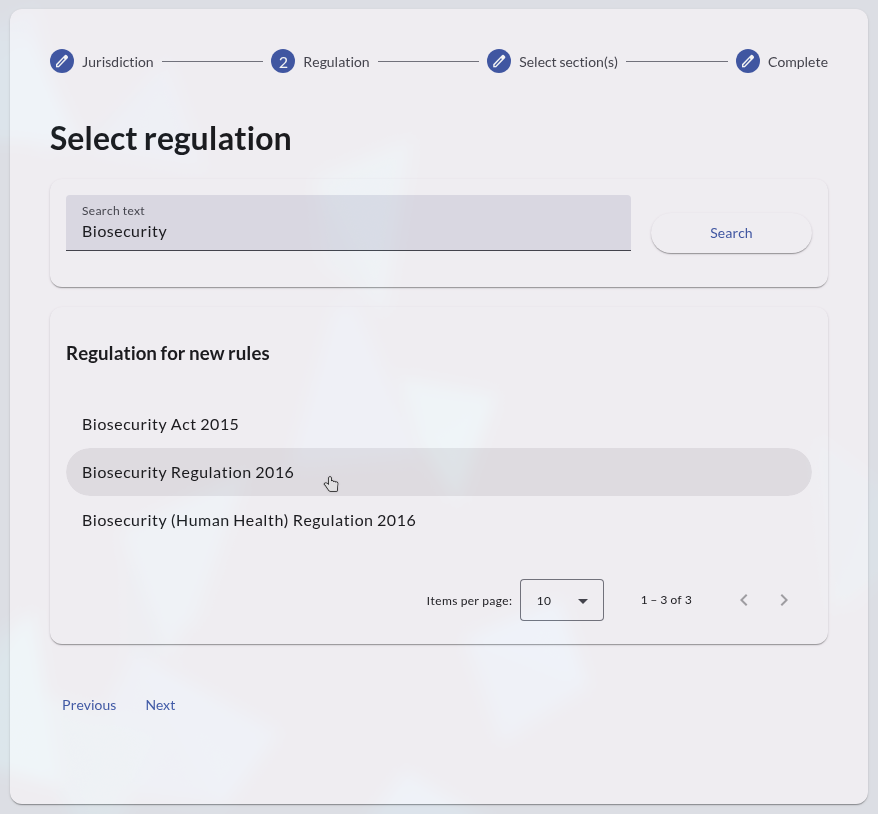Viewport: 878px width, 814px height.
Task: Switch to the Regulation step label
Action: pyautogui.click(x=336, y=62)
